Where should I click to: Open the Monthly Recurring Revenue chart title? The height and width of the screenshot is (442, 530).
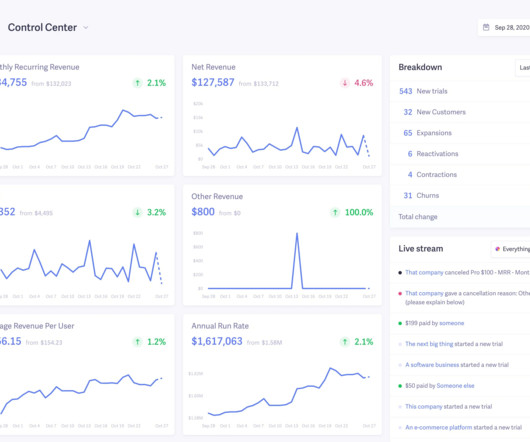point(40,67)
